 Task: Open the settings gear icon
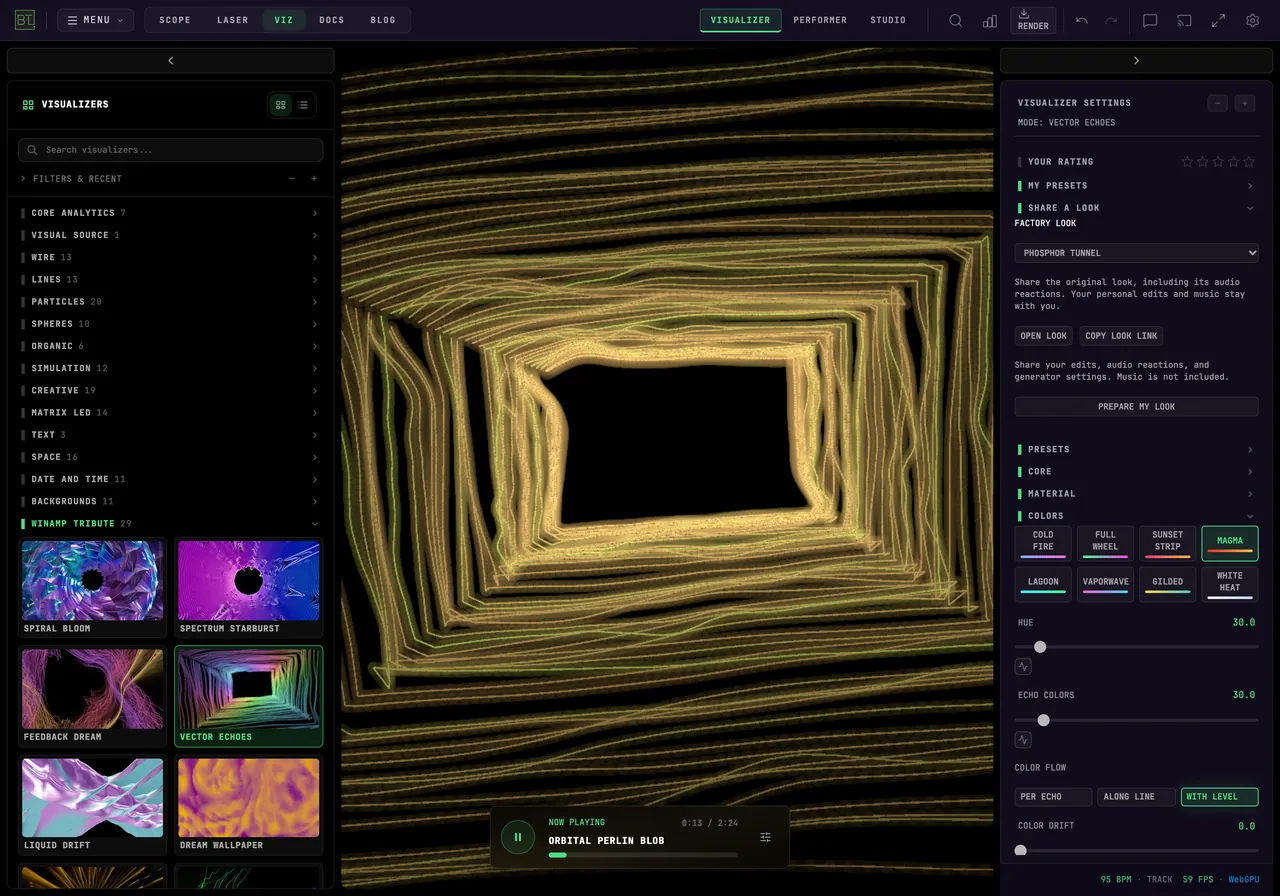pyautogui.click(x=1252, y=20)
